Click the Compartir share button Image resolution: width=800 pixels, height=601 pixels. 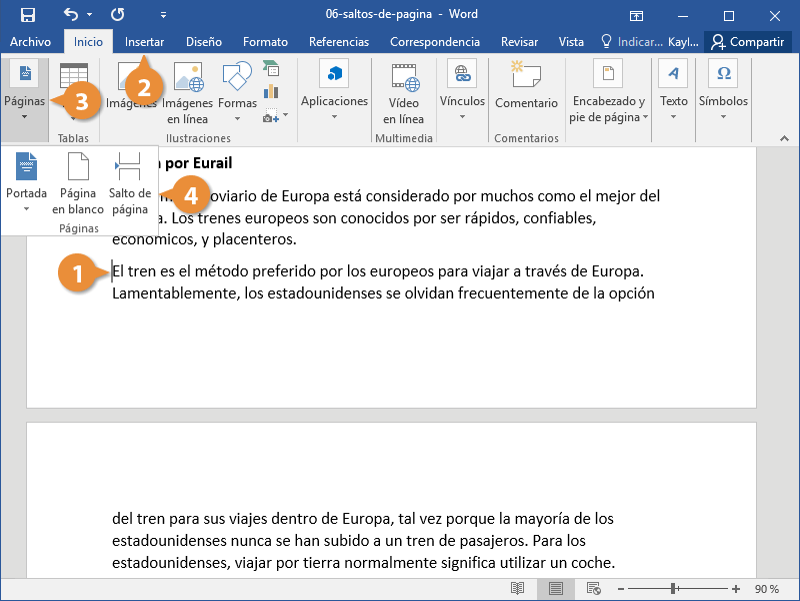748,42
